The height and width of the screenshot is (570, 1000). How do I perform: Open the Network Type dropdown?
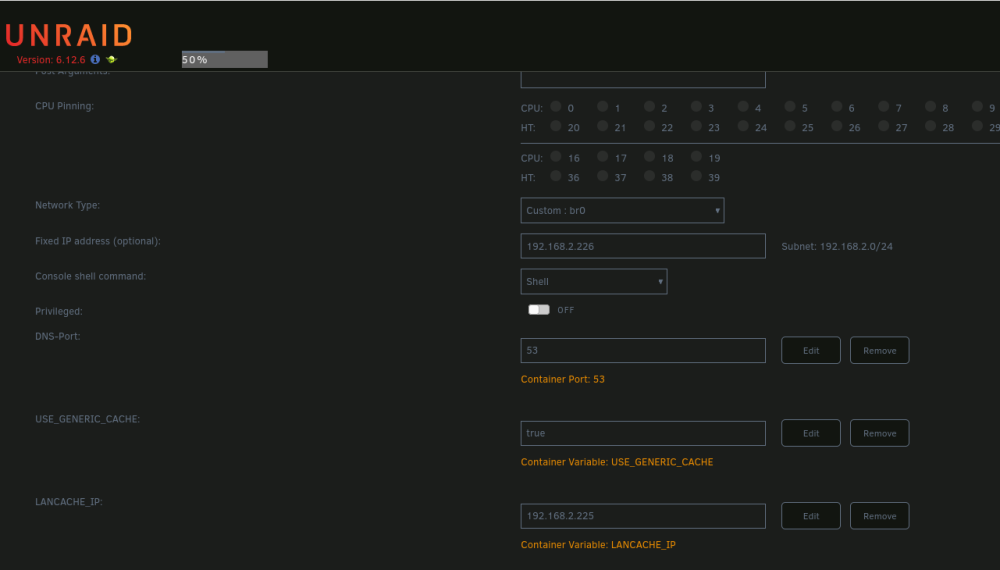pyautogui.click(x=622, y=210)
